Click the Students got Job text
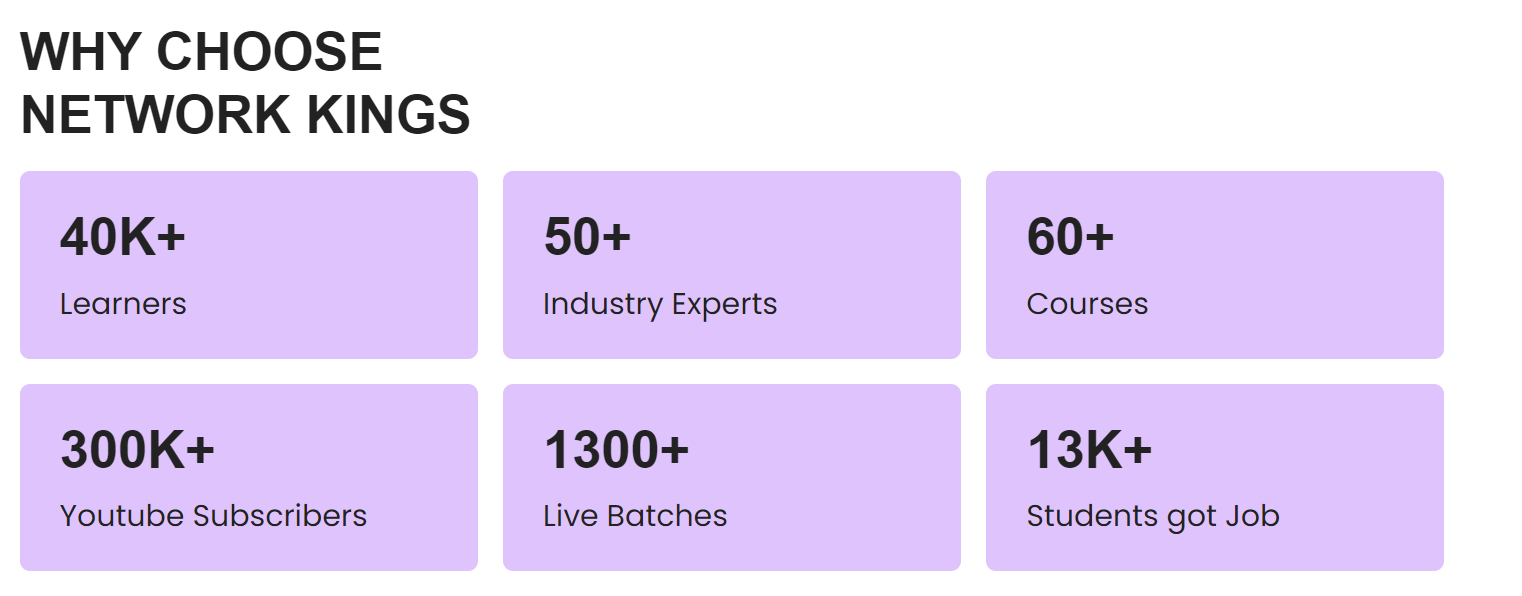This screenshot has height=596, width=1522. click(x=1153, y=517)
